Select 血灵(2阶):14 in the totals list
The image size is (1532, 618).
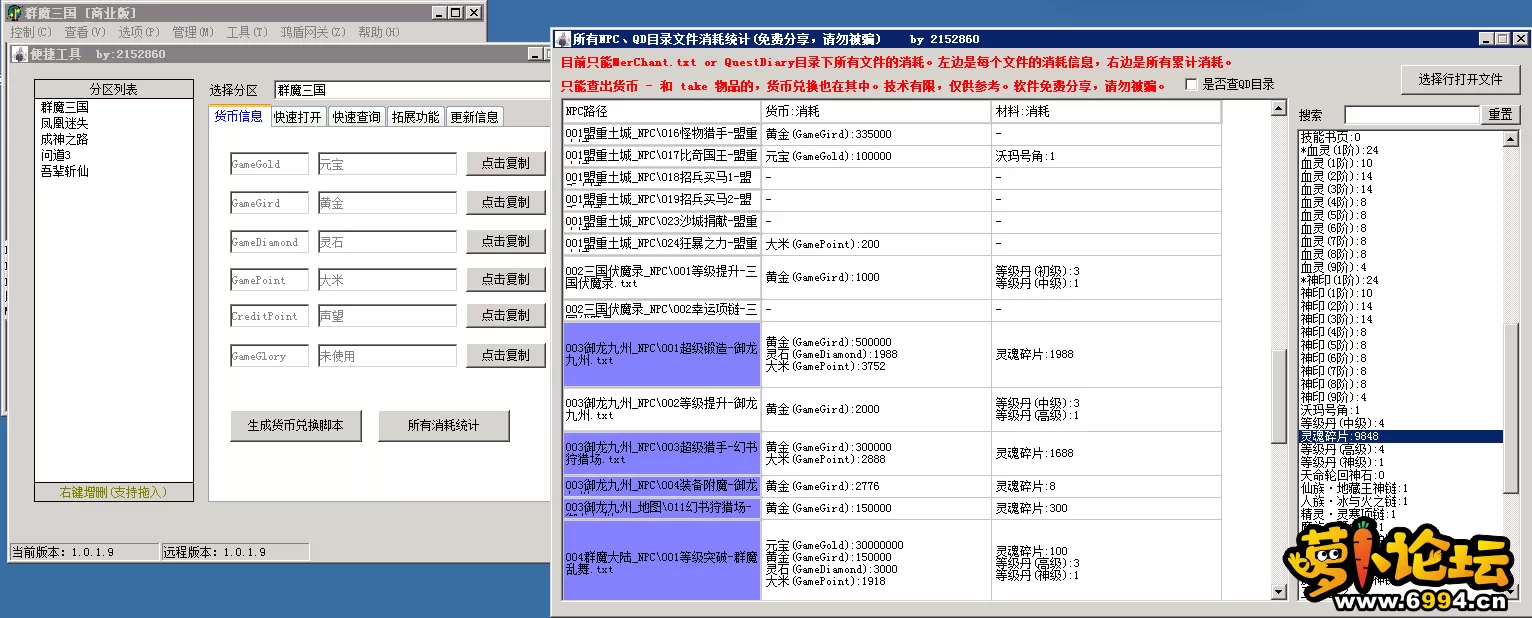1400,176
